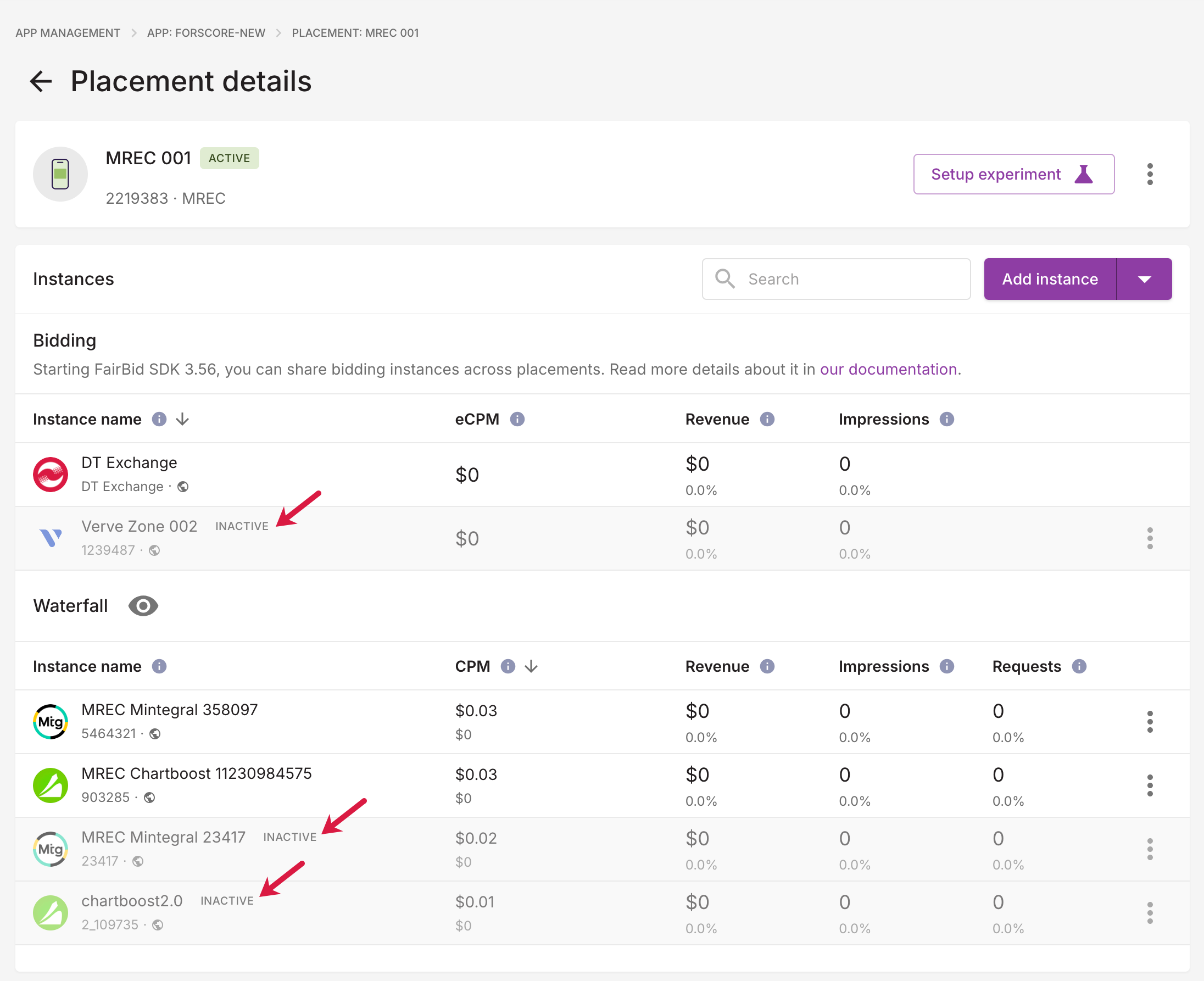Image resolution: width=1204 pixels, height=981 pixels.
Task: Click the eCPM info icon
Action: [517, 419]
